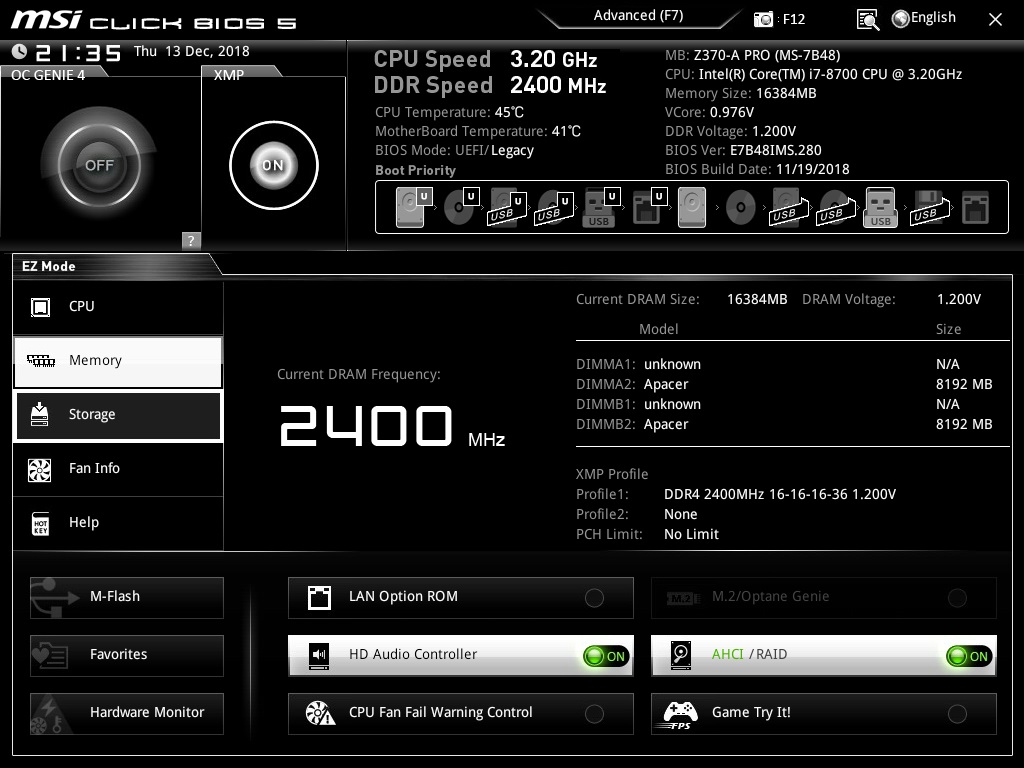Click the DIMMA2 Apacer row
1024x768 pixels.
pyautogui.click(x=784, y=384)
